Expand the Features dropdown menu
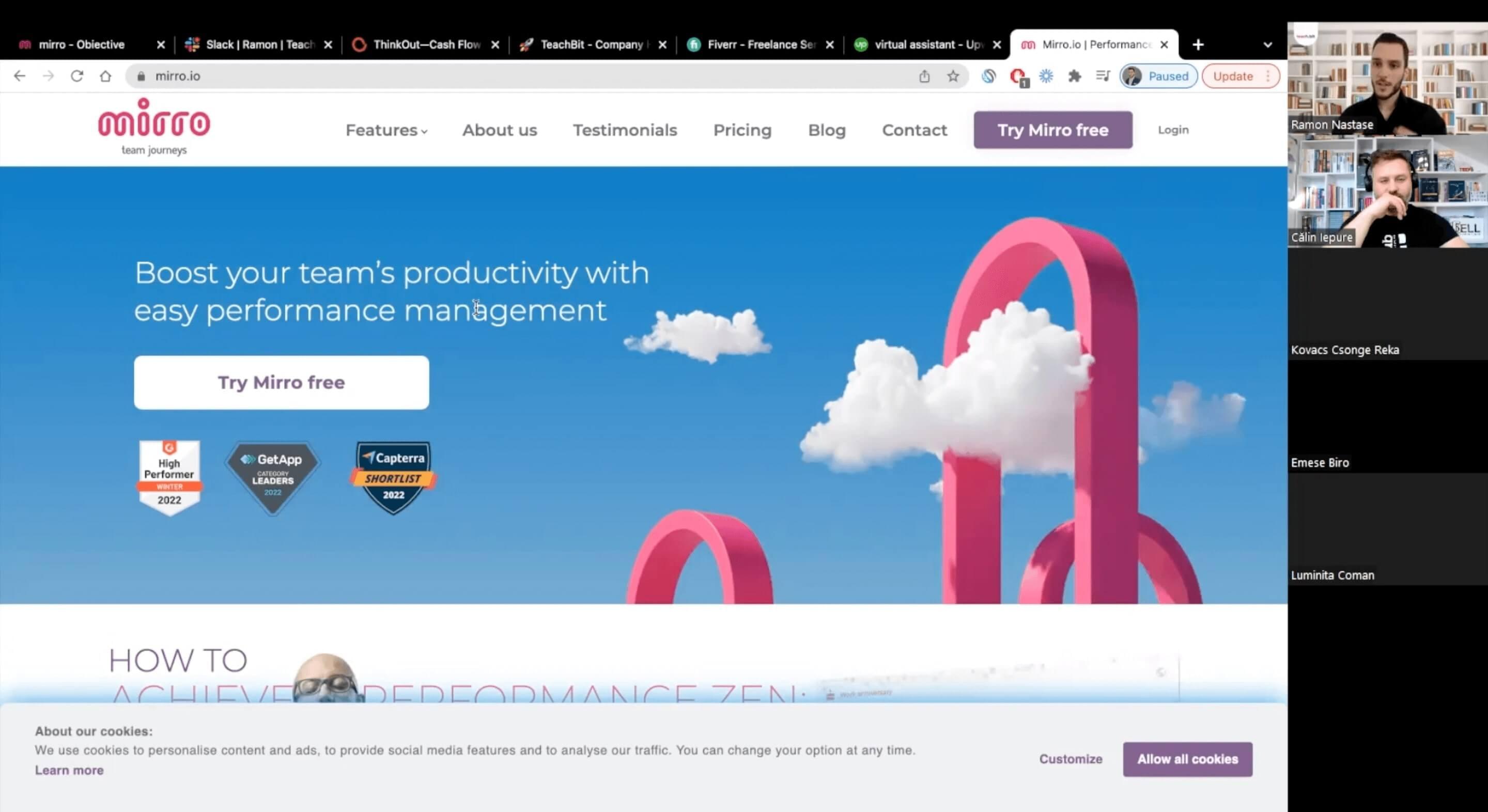 (386, 131)
